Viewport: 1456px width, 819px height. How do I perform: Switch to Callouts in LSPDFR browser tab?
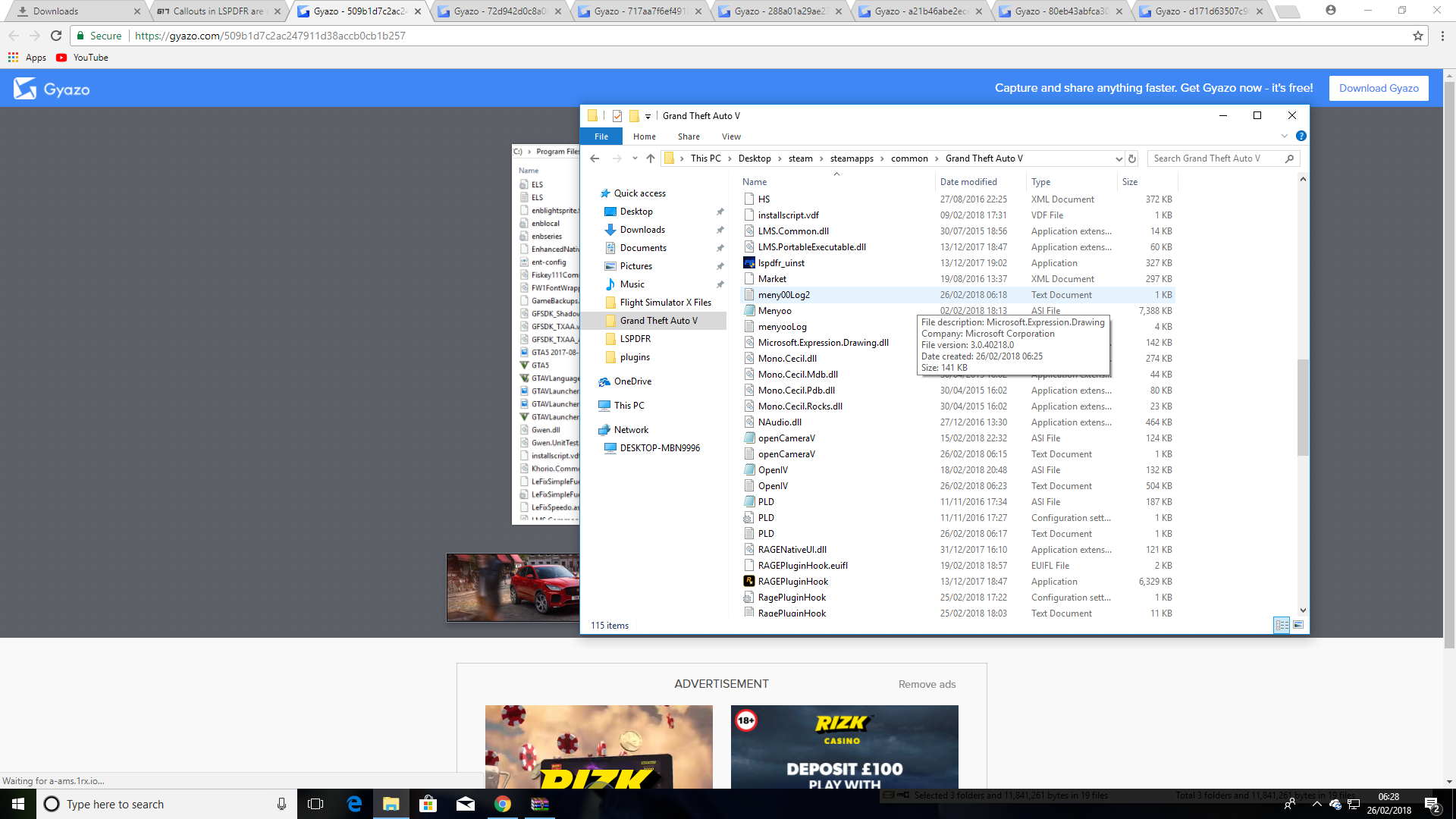[x=218, y=11]
